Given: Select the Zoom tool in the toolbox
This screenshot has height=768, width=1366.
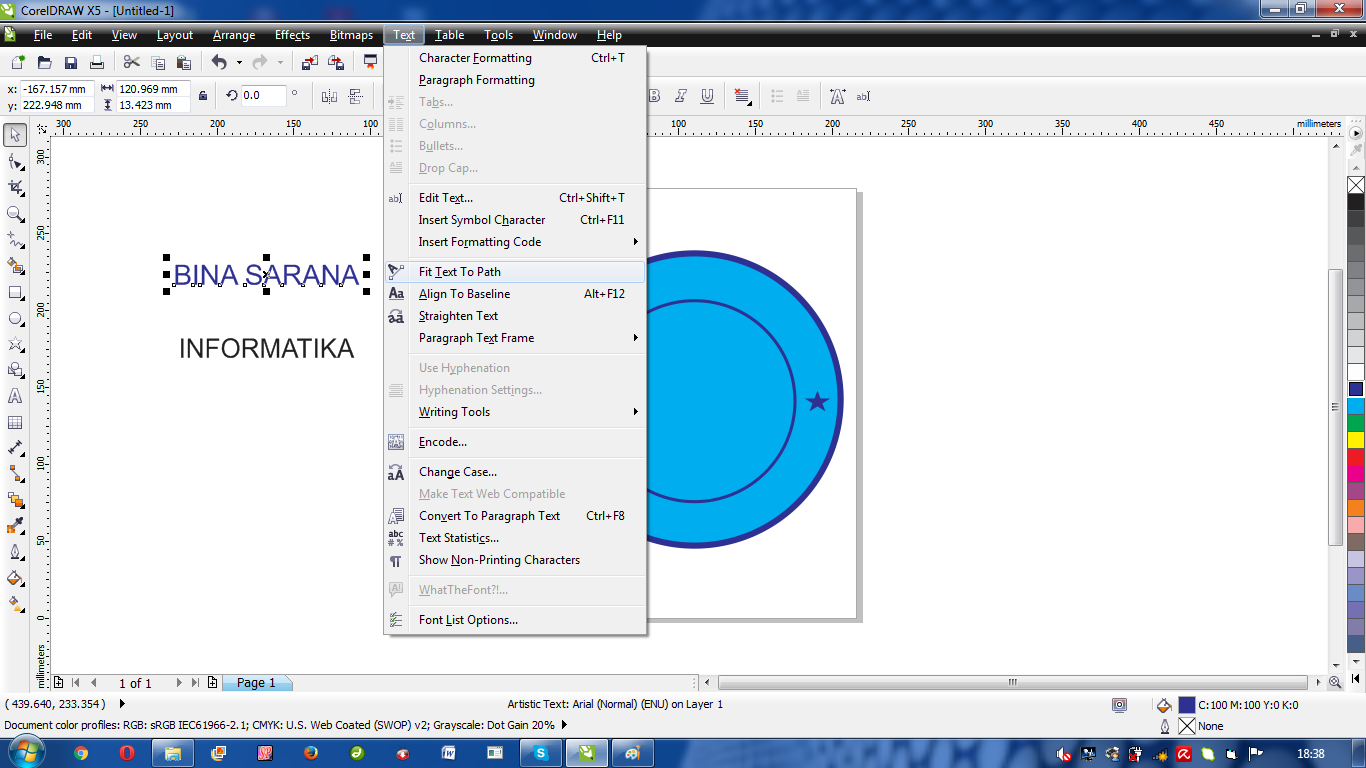Looking at the screenshot, I should tap(15, 213).
